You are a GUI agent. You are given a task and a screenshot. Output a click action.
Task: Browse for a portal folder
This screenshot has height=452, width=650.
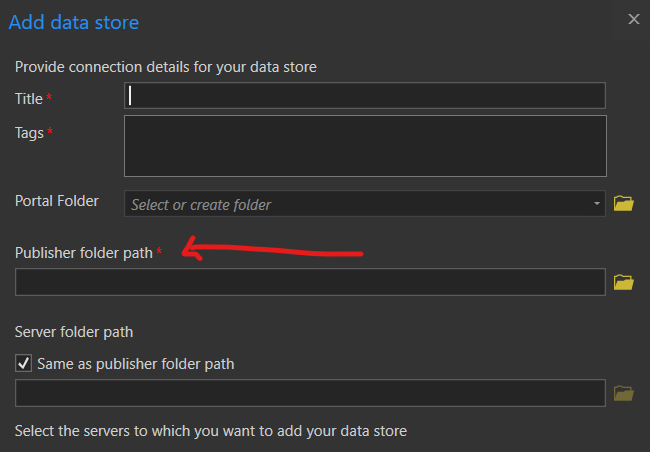(x=624, y=204)
